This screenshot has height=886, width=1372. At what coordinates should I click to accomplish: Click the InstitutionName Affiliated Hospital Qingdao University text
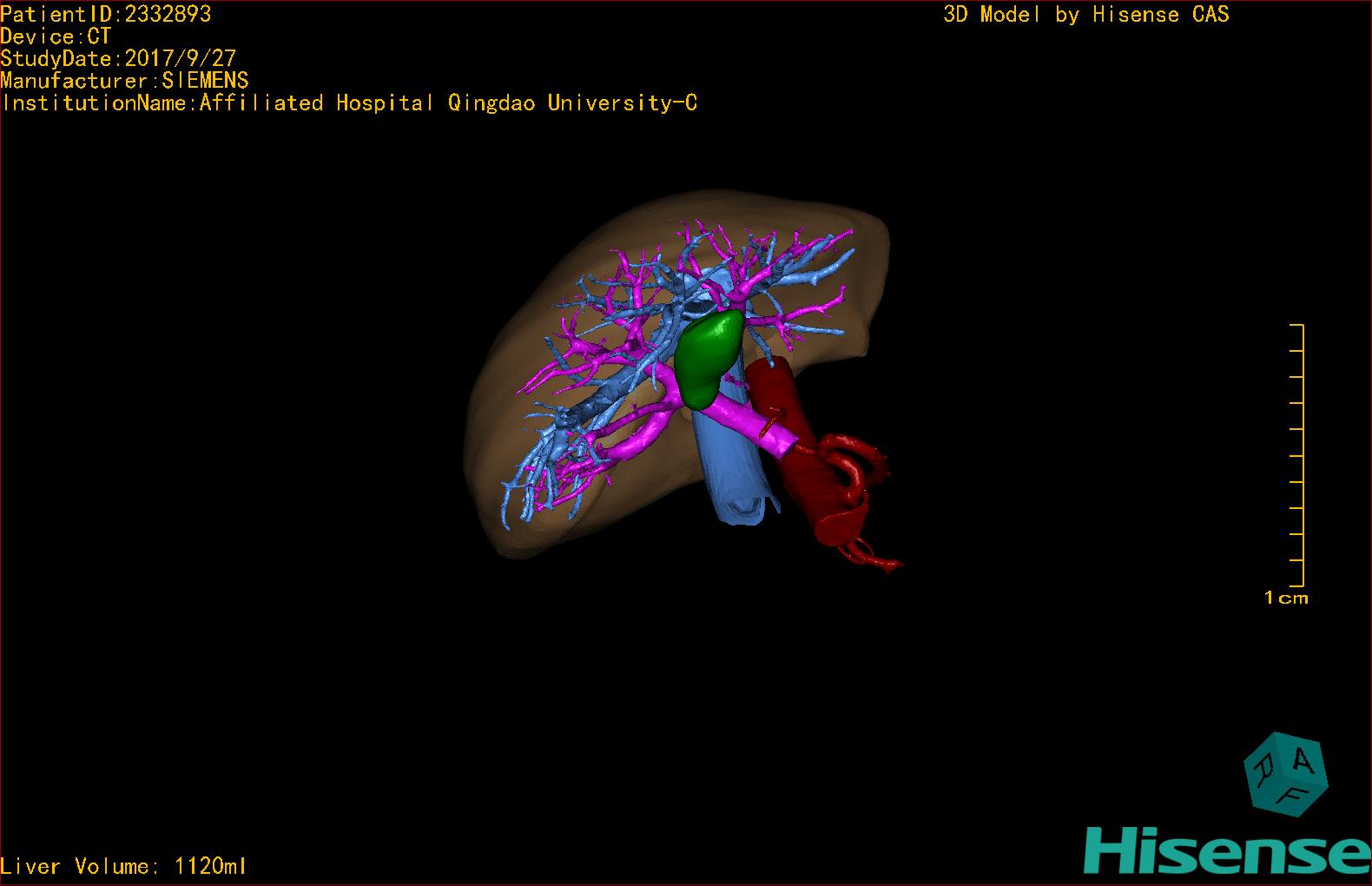[x=349, y=103]
